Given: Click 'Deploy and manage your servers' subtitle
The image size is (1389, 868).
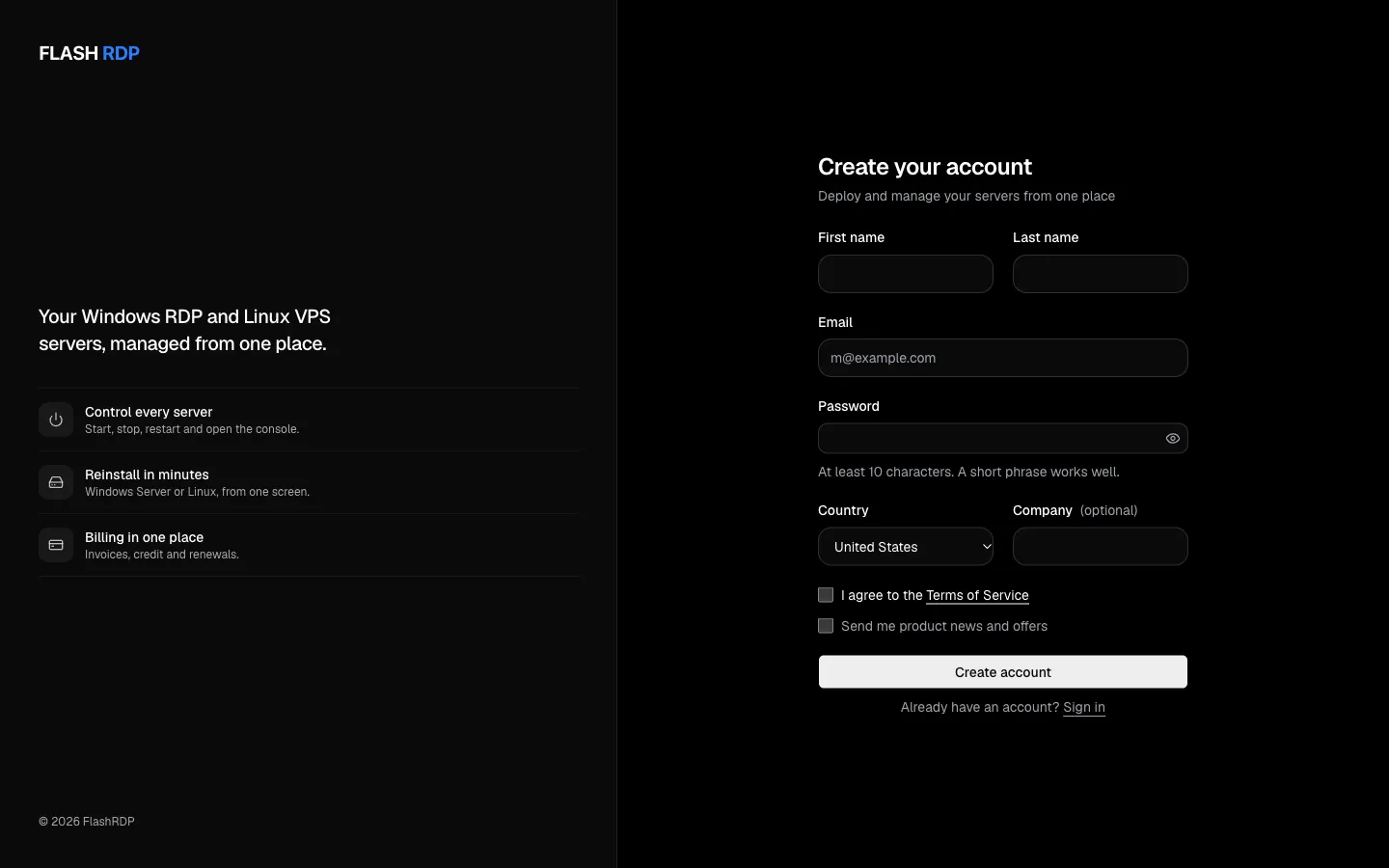Looking at the screenshot, I should 967,196.
